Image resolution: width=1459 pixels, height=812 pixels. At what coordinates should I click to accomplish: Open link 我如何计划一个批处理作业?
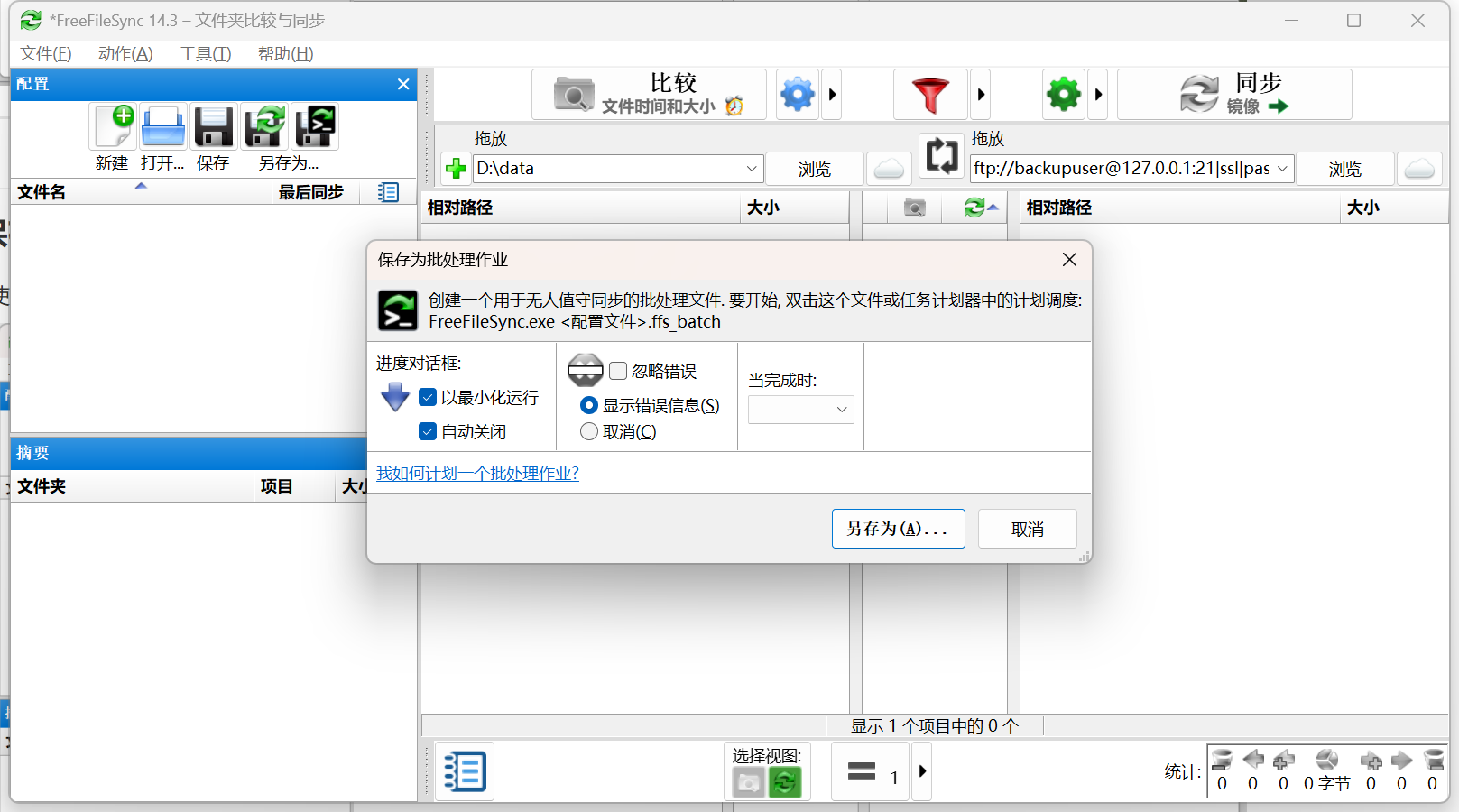477,473
